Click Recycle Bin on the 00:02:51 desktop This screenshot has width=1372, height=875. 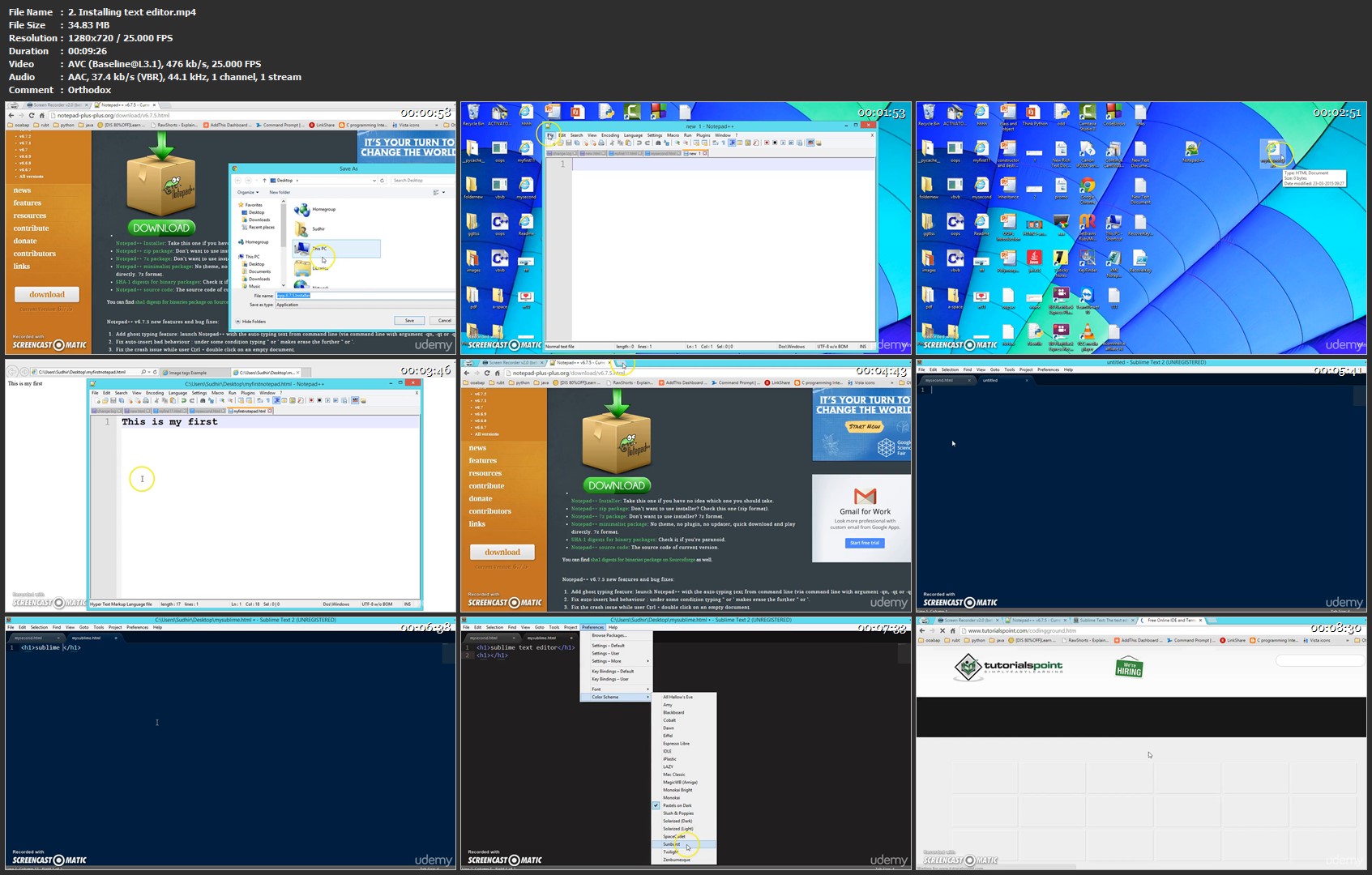tap(929, 115)
